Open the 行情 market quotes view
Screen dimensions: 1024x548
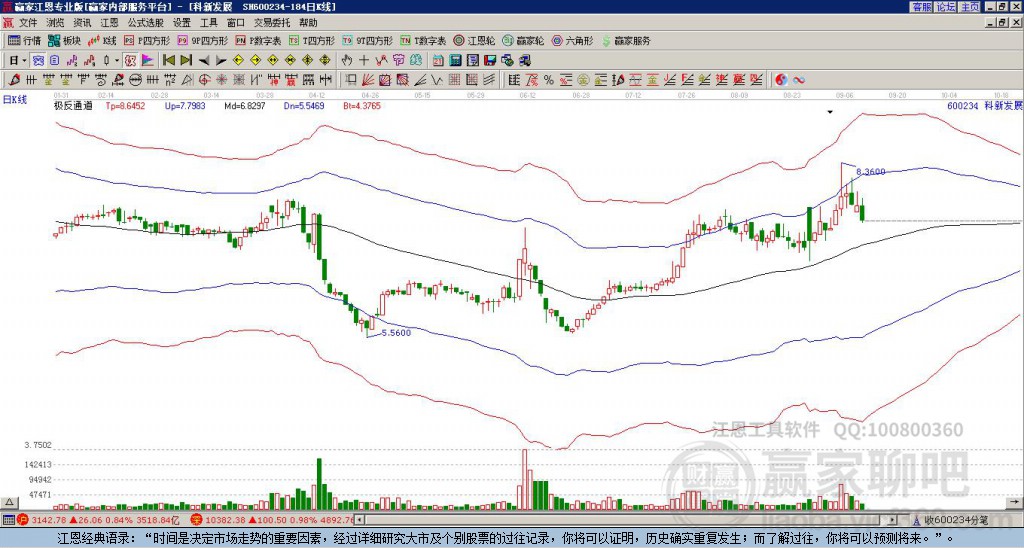(x=24, y=40)
